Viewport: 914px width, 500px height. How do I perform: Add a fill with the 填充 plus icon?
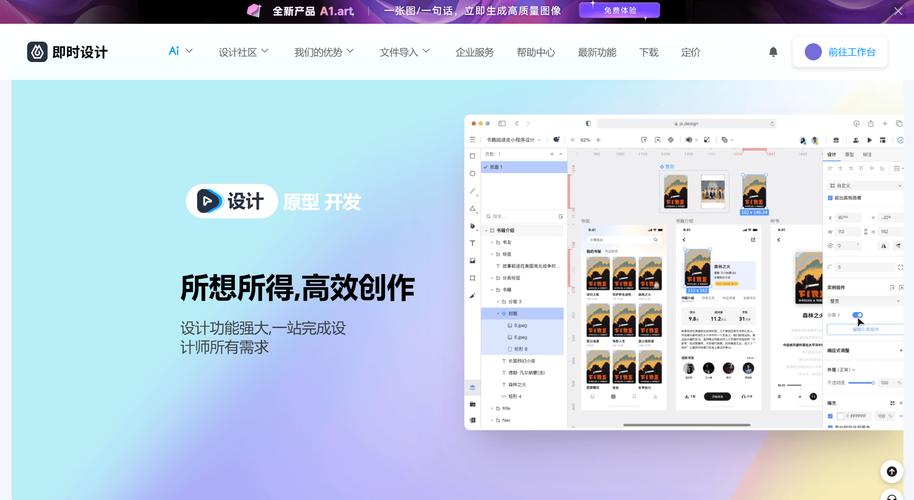(x=901, y=403)
